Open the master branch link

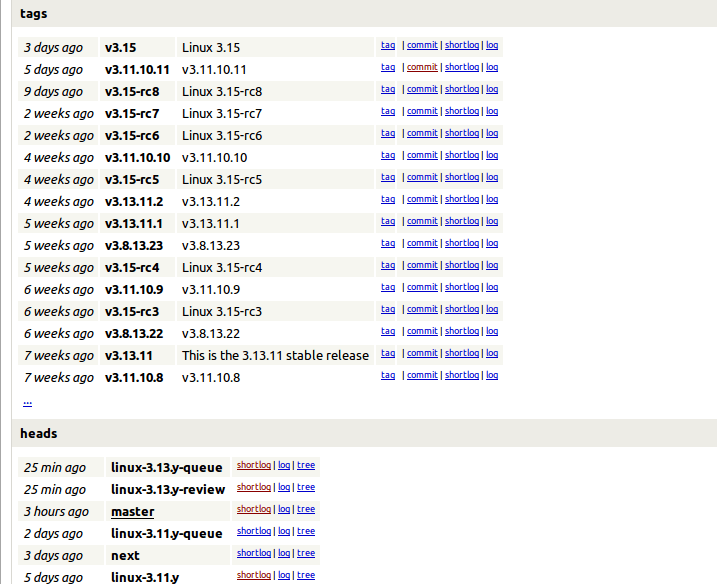point(133,512)
